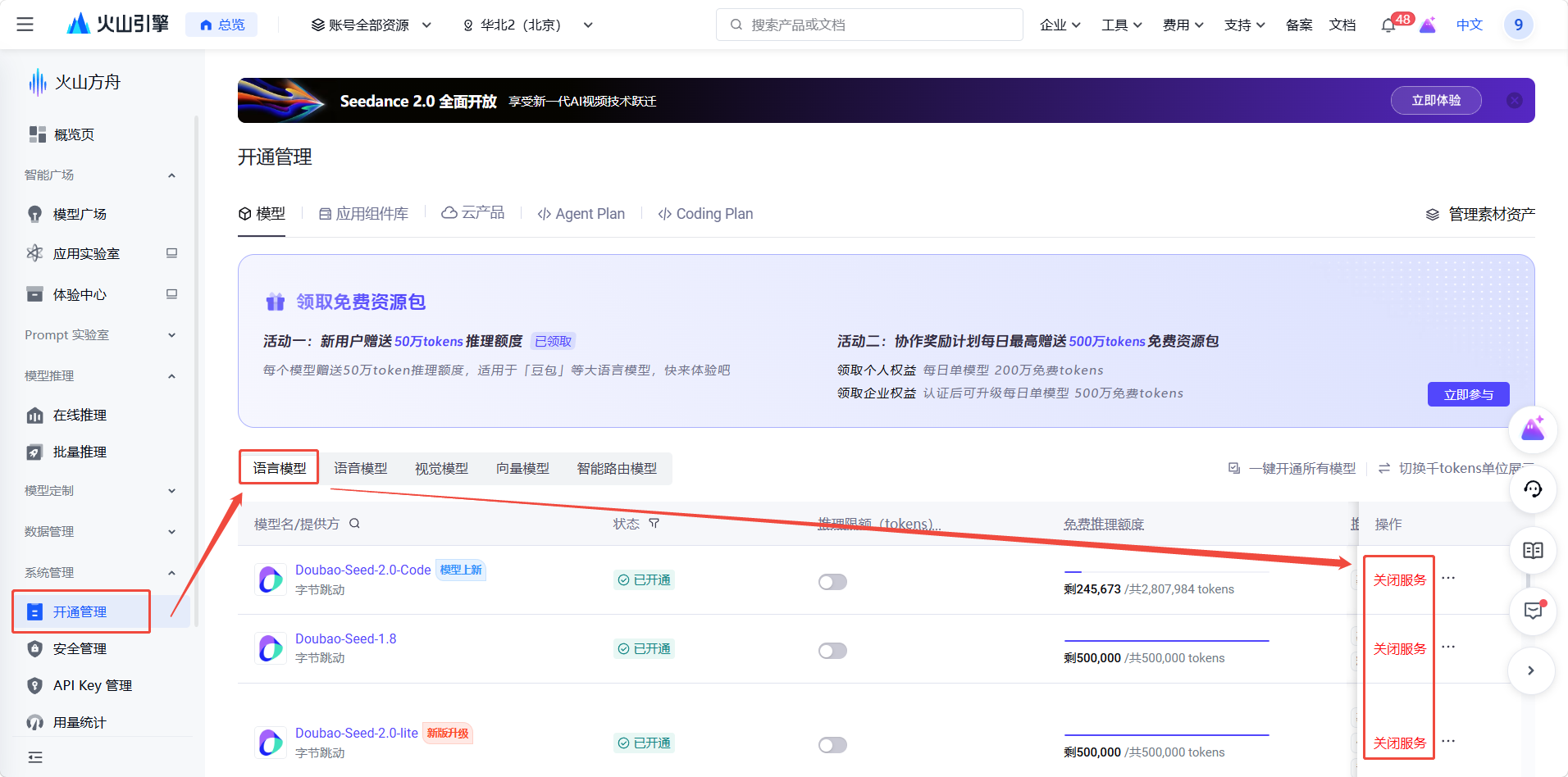
Task: Open floating AI assistant bubble
Action: (x=1532, y=429)
